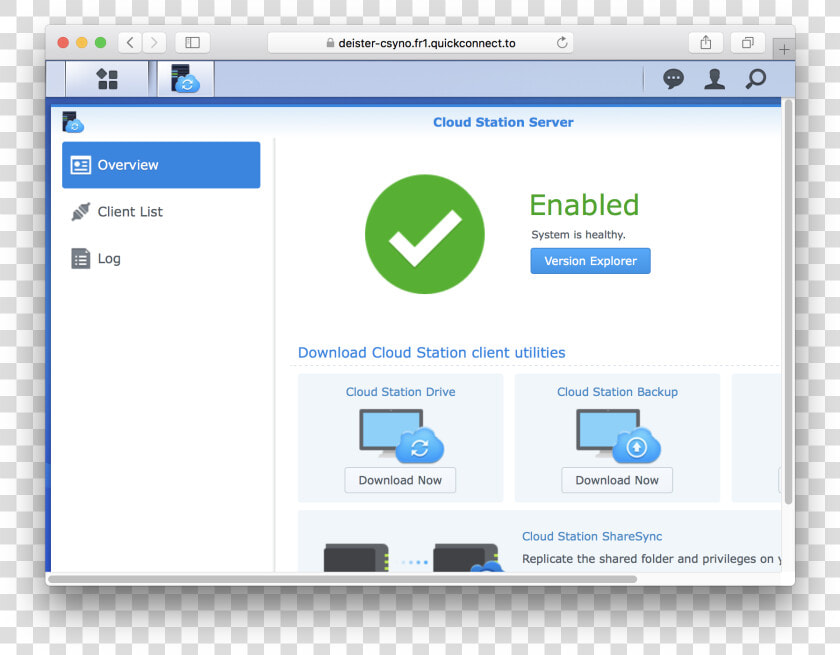840x655 pixels.
Task: Click the Cloud Station ShareSync link
Action: 592,536
